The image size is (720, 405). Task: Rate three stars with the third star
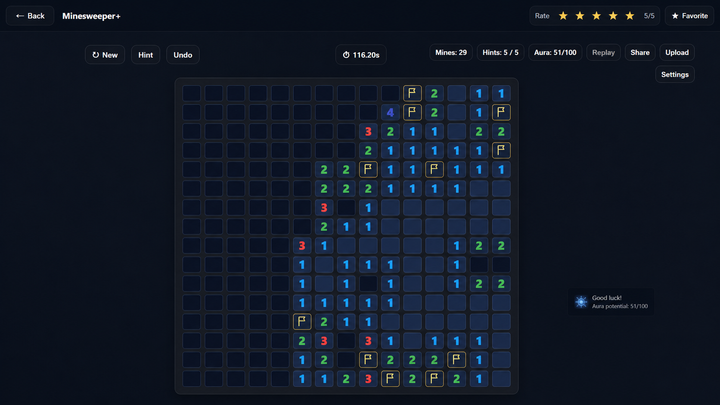click(x=596, y=16)
